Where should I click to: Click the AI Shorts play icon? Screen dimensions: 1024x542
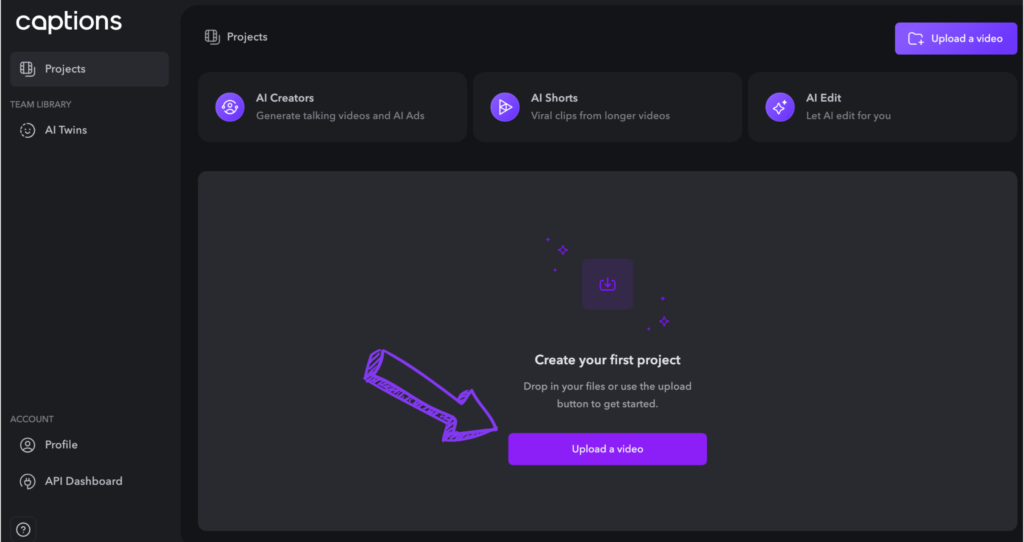(505, 107)
